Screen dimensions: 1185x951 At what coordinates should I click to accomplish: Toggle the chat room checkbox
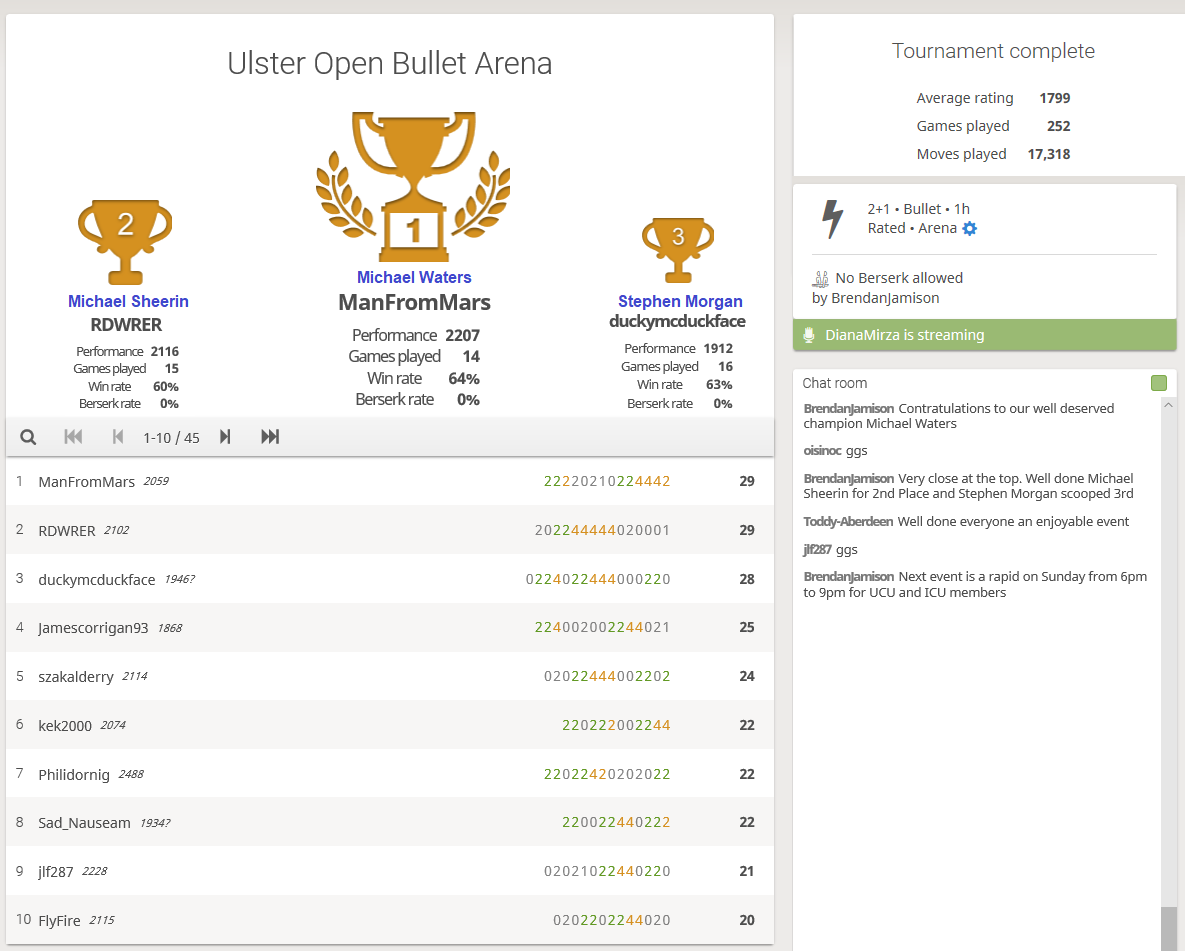point(1159,383)
